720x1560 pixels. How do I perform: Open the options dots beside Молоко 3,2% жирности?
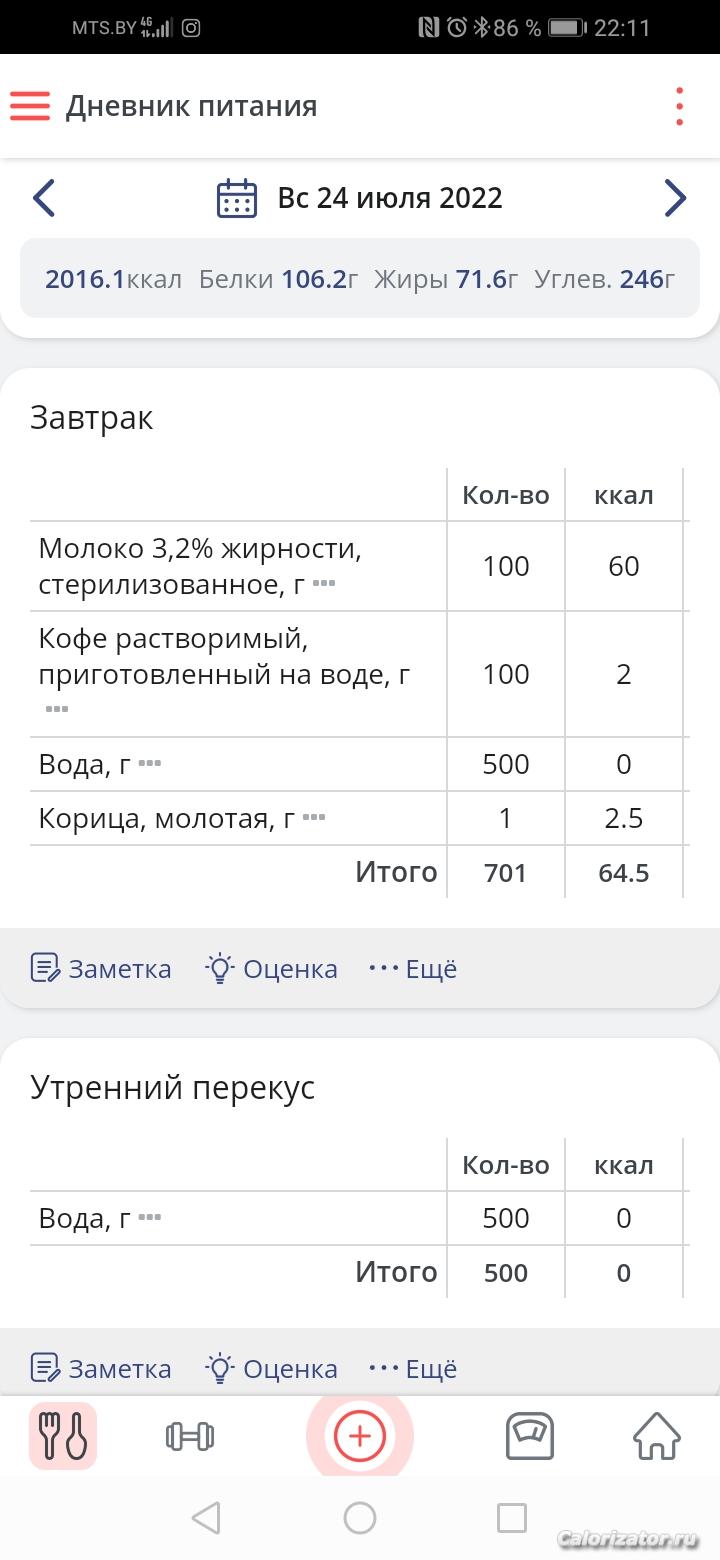click(323, 582)
